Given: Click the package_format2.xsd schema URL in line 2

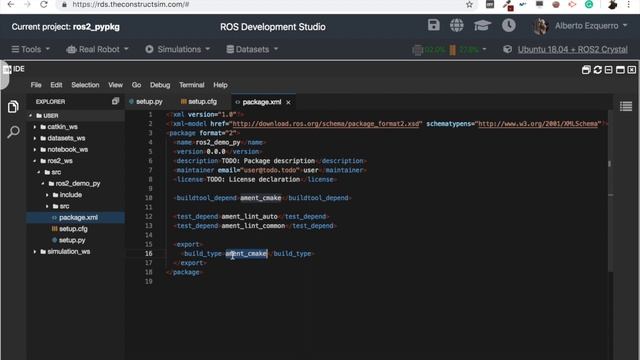Looking at the screenshot, I should pyautogui.click(x=326, y=124).
